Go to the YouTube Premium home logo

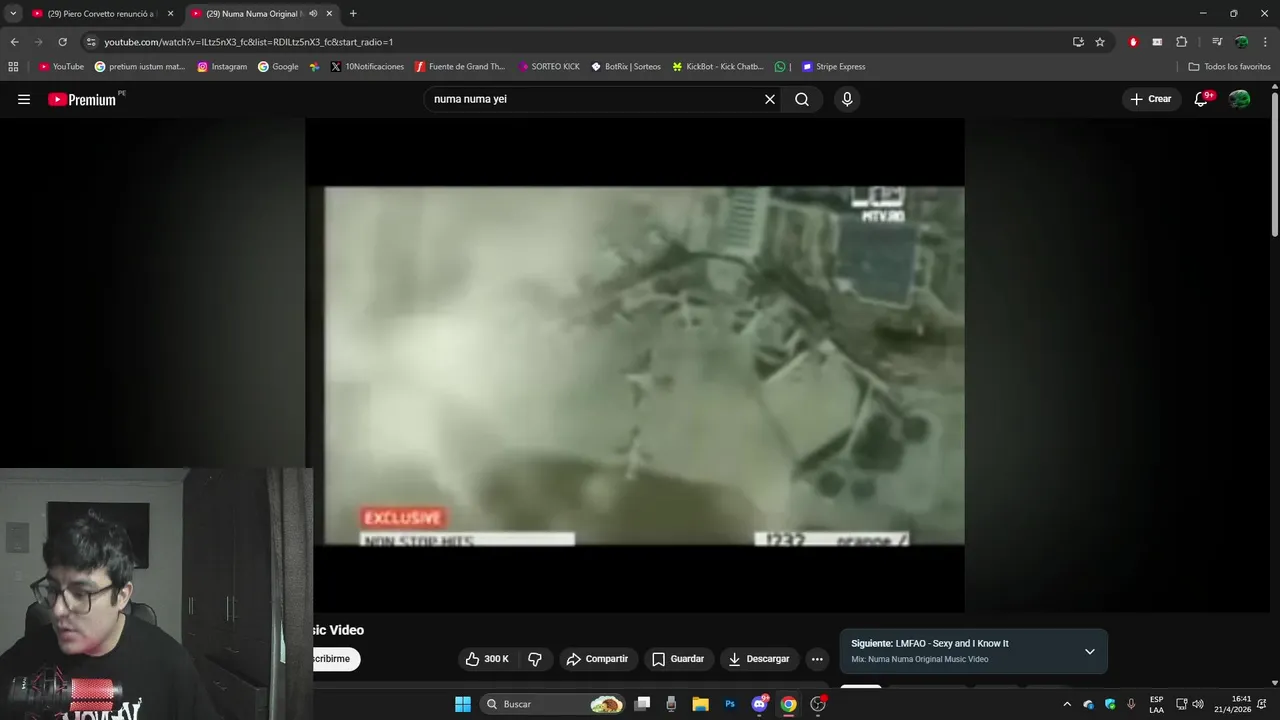coord(85,99)
